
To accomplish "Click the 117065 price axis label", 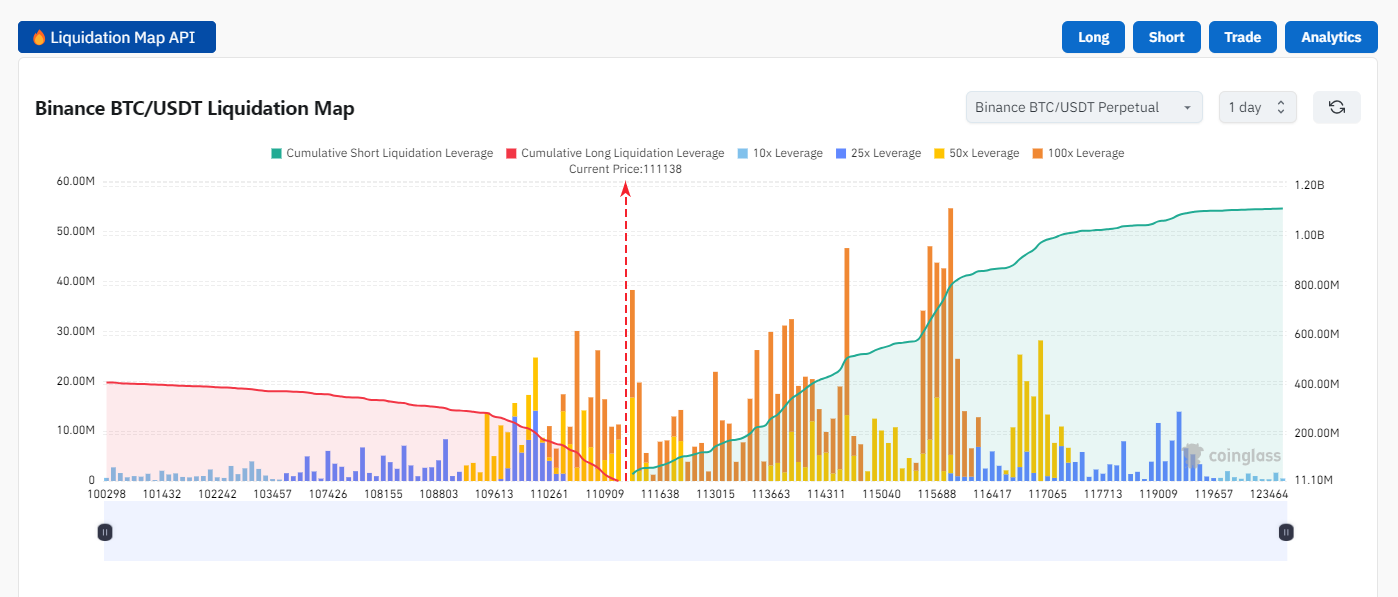I will (1047, 494).
